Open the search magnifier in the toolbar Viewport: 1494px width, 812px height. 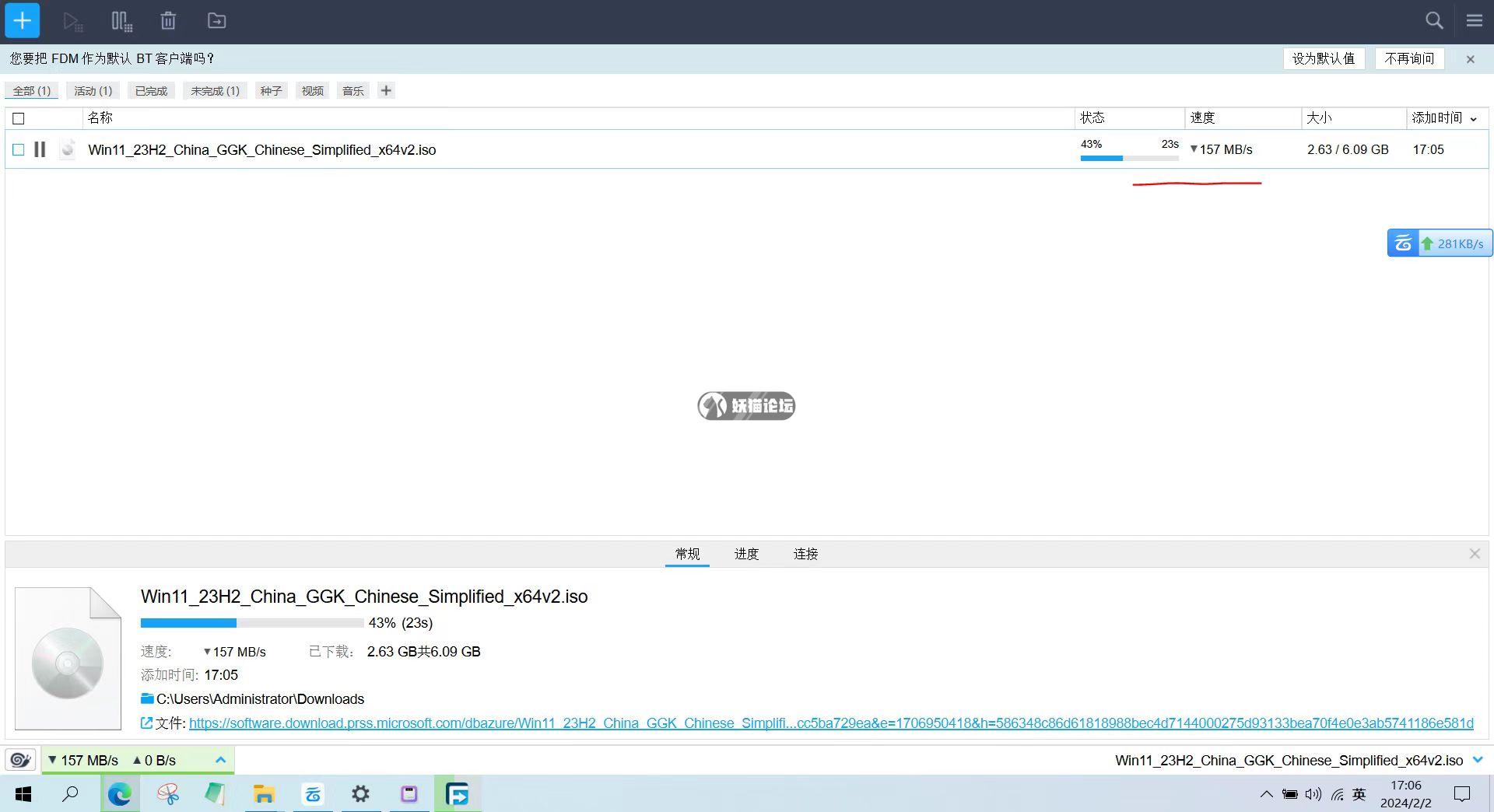pyautogui.click(x=1434, y=21)
